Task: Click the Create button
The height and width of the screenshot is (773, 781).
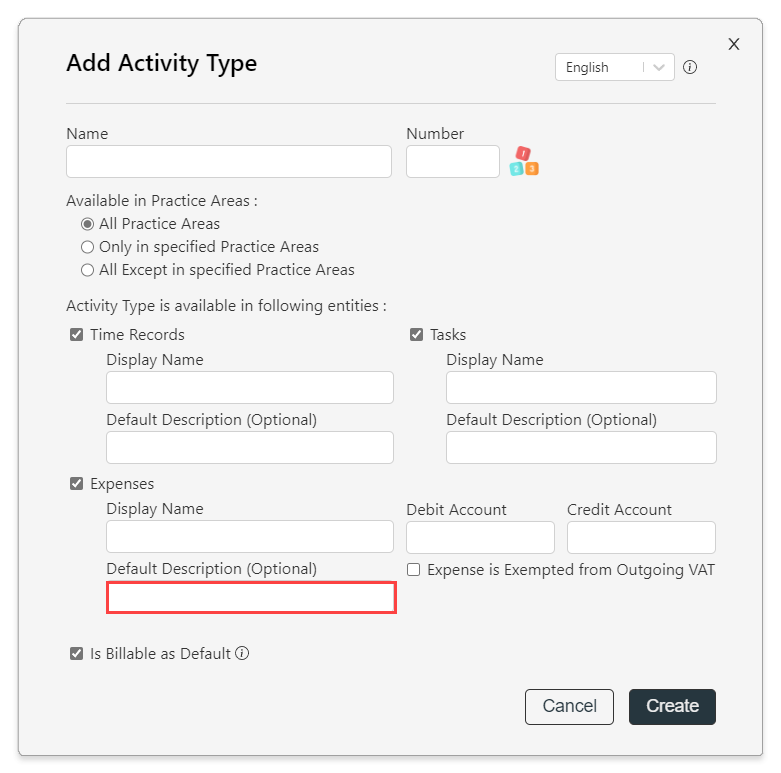Action: tap(672, 707)
